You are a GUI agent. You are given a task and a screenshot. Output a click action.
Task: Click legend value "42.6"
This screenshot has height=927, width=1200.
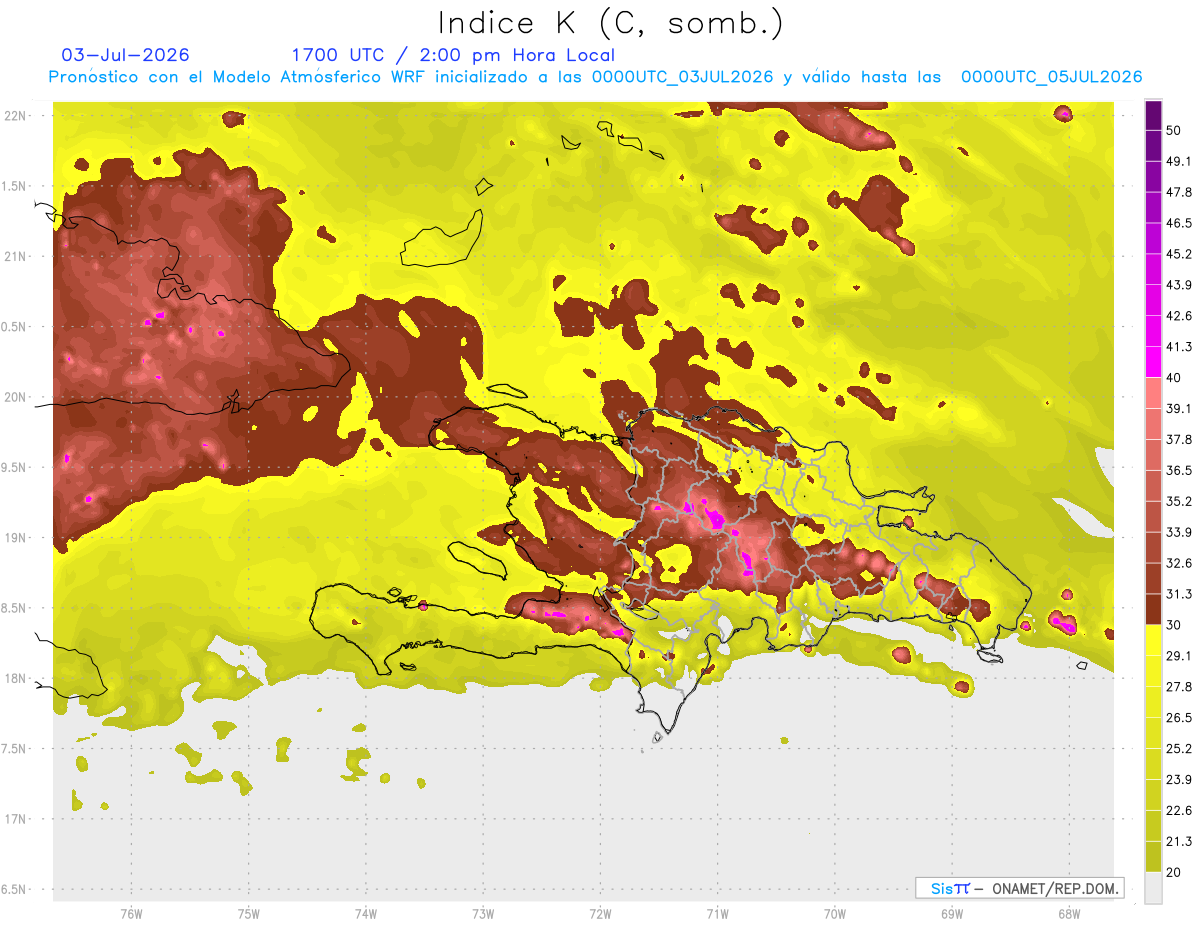[1178, 316]
